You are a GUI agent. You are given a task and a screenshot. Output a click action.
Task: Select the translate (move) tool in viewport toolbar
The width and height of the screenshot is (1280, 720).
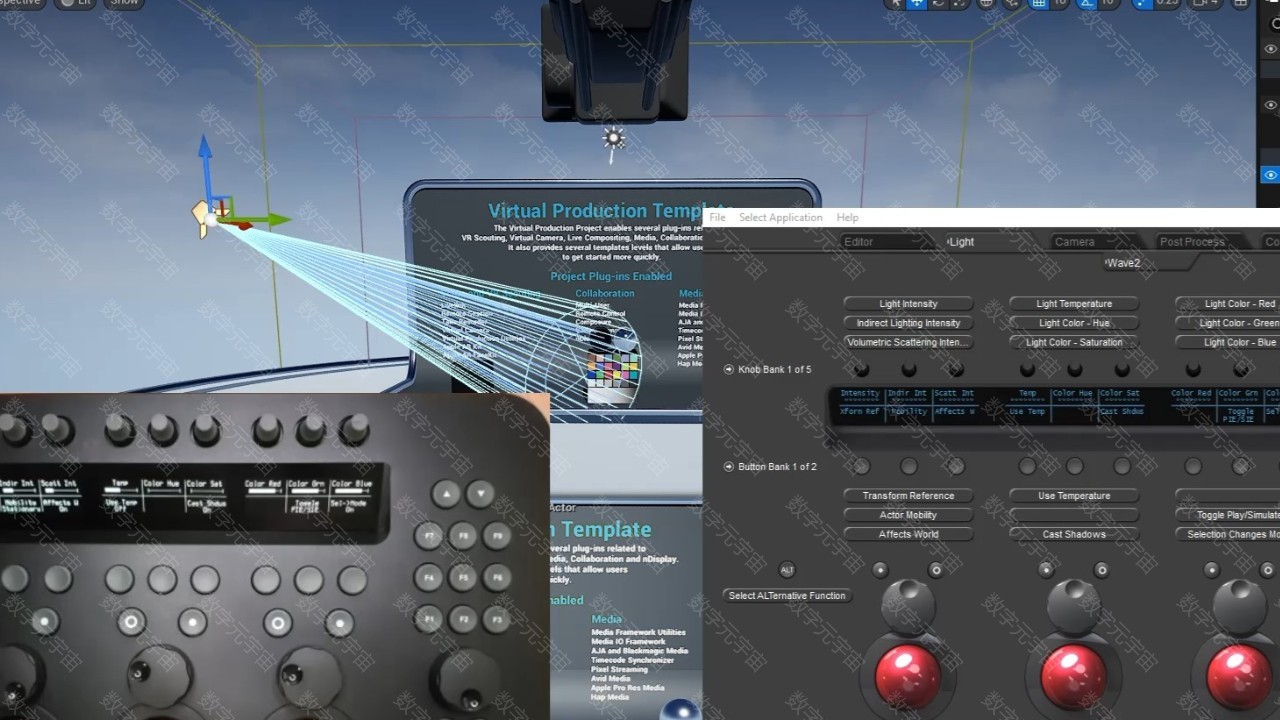917,3
